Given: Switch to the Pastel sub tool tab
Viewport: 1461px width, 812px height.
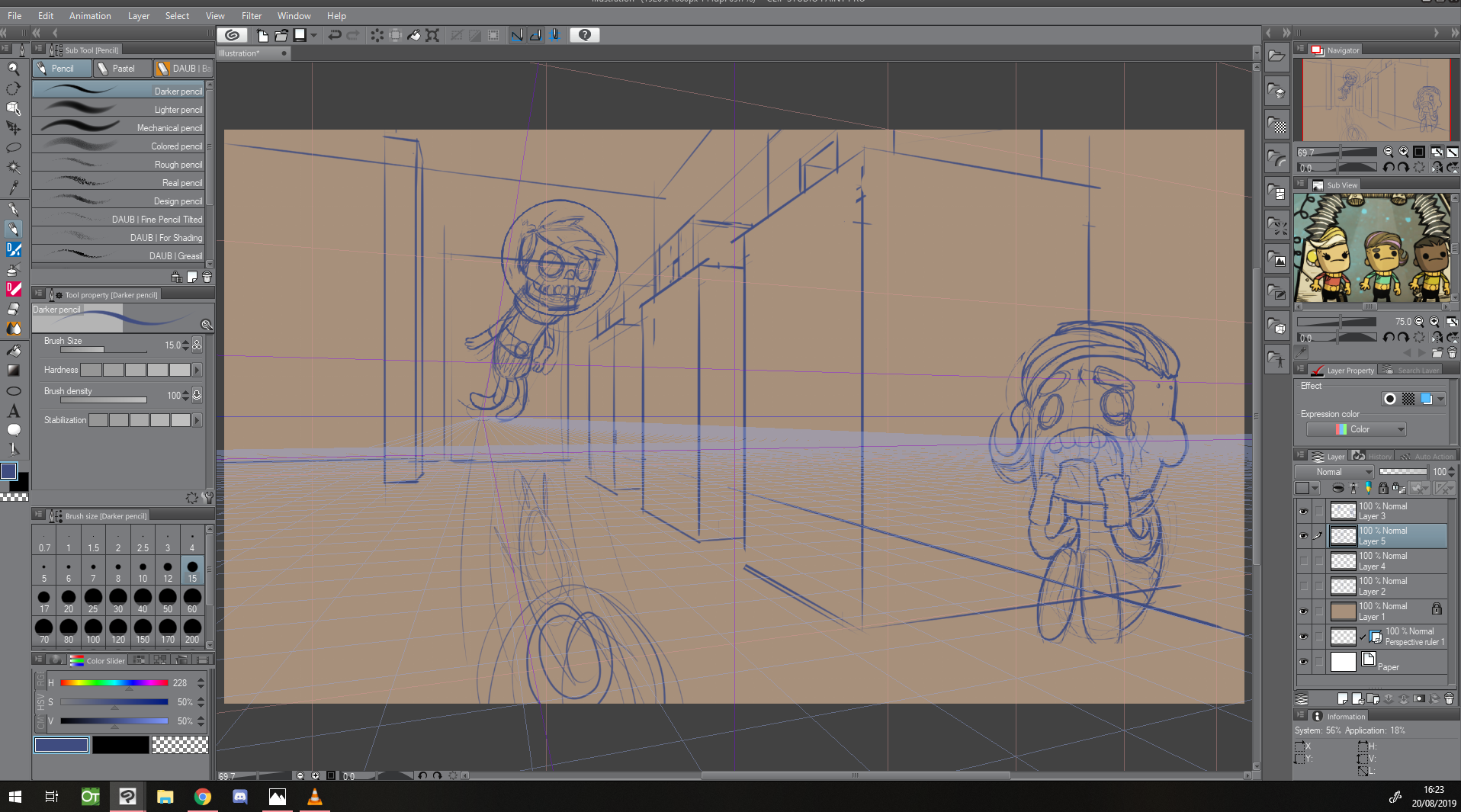Looking at the screenshot, I should 122,69.
